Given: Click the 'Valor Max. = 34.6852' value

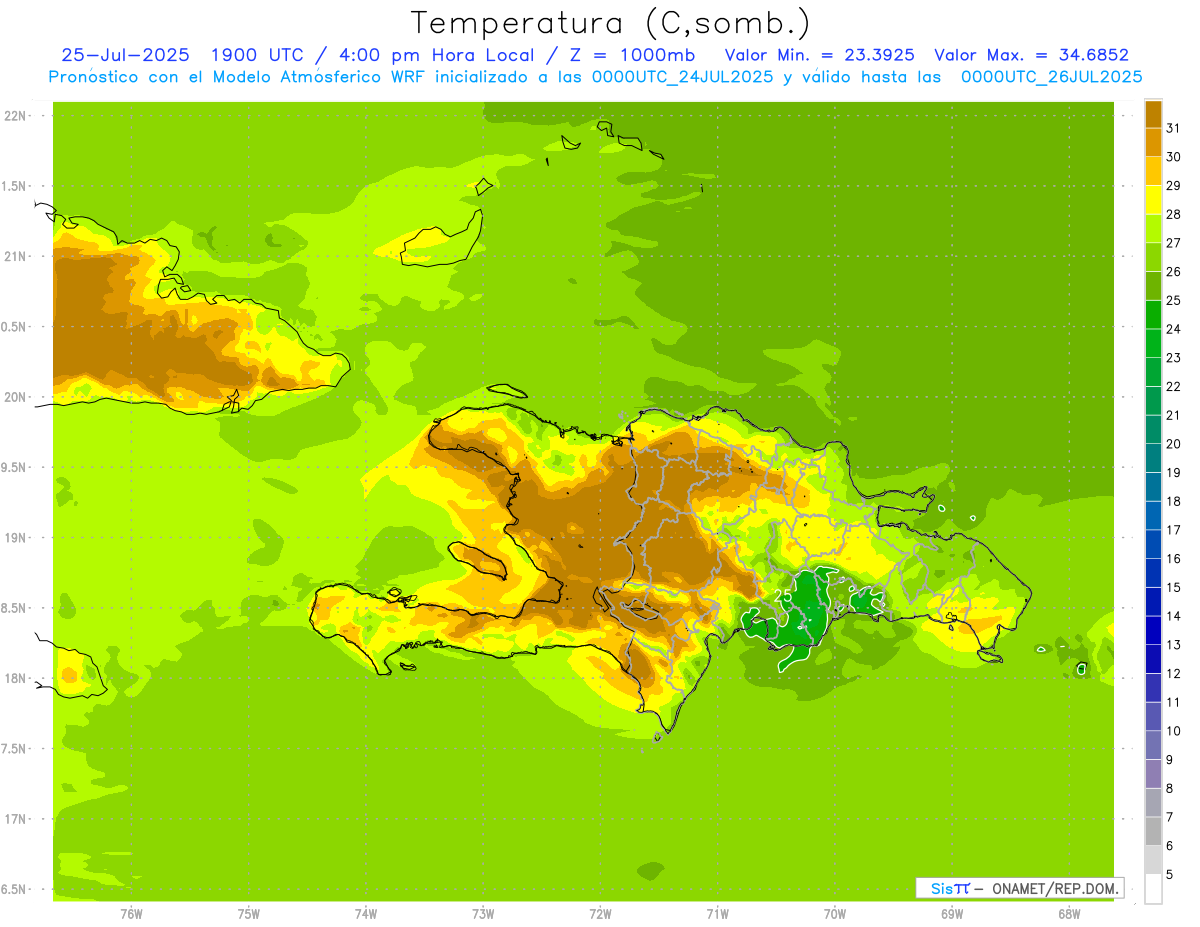Looking at the screenshot, I should [x=1030, y=55].
